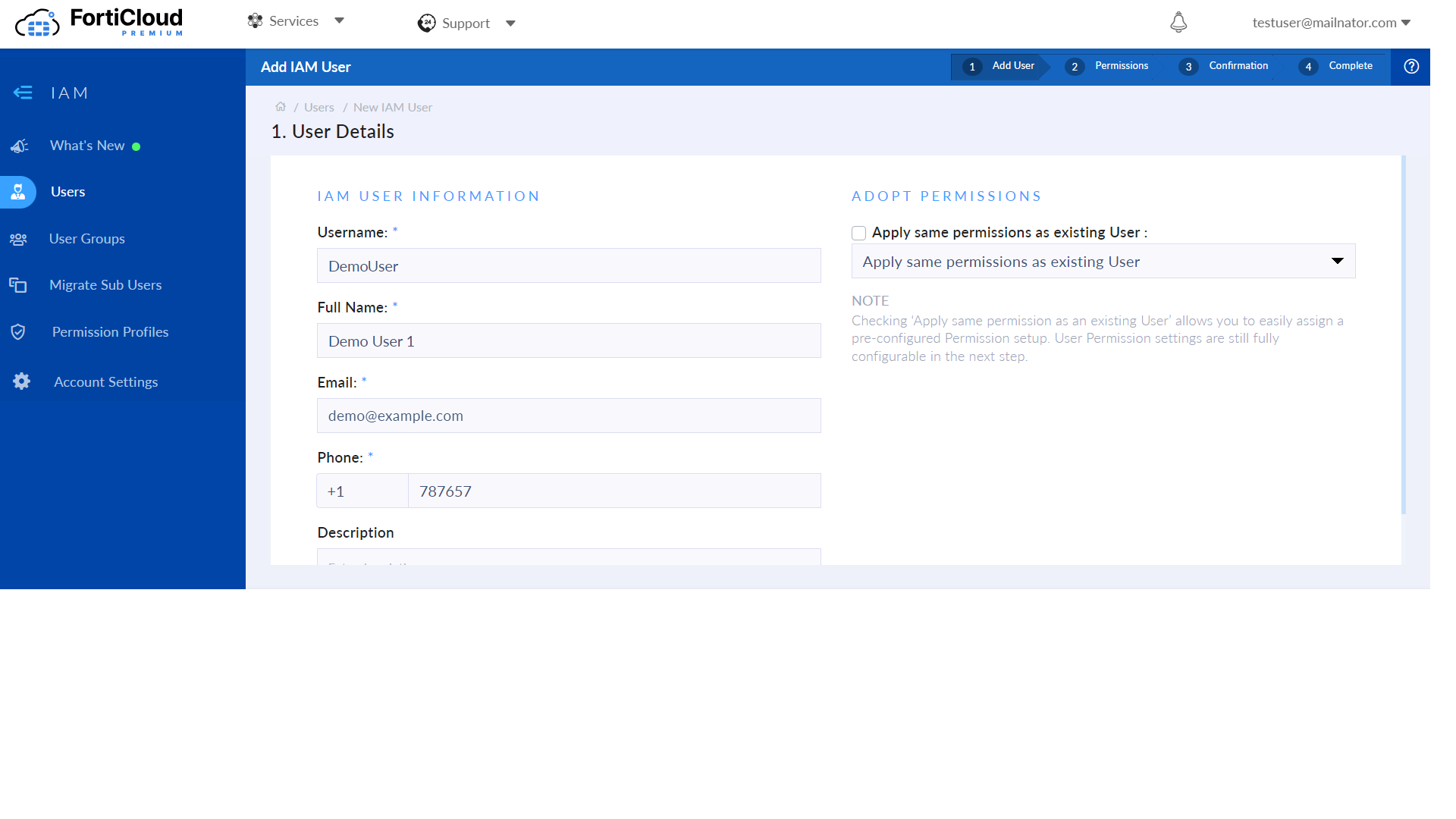1456x819 pixels.
Task: Enable Apply same permissions as existing User
Action: (x=858, y=233)
